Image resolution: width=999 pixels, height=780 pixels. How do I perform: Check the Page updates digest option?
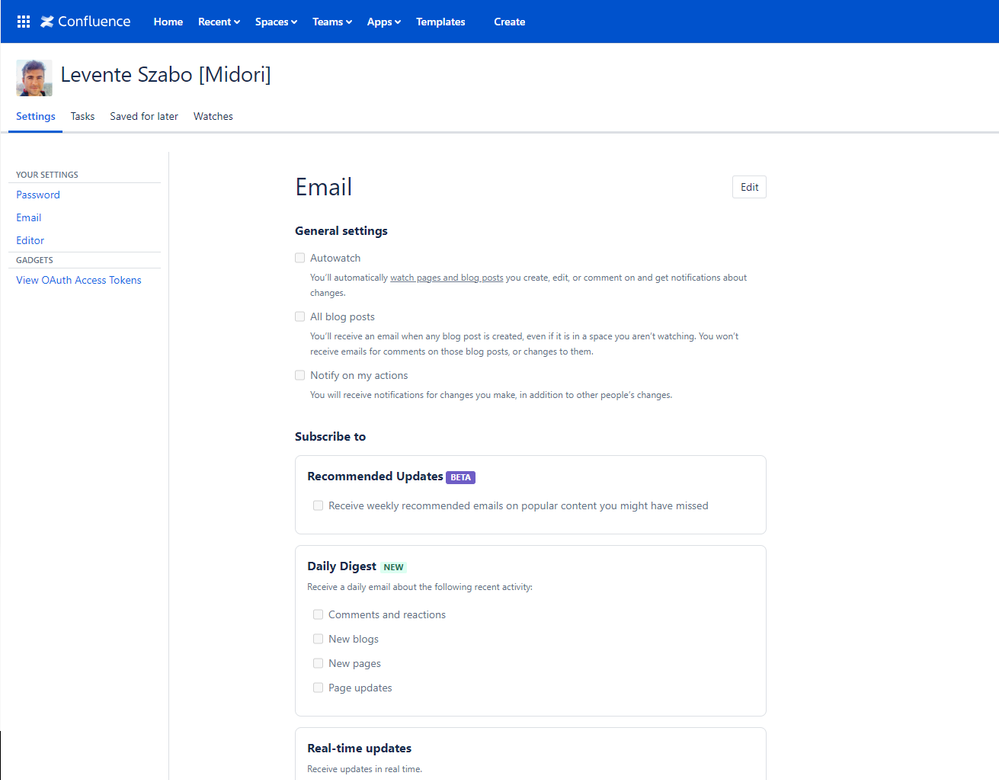tap(318, 687)
